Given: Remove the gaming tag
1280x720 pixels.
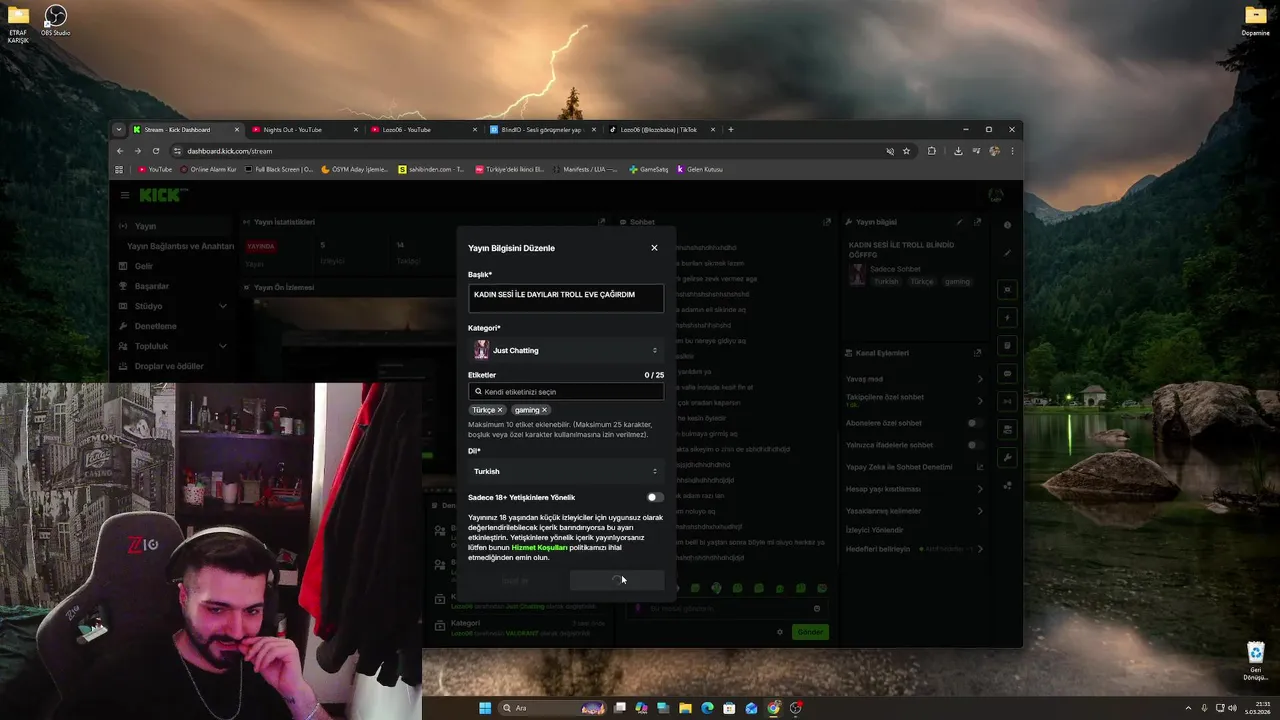Looking at the screenshot, I should (x=544, y=410).
